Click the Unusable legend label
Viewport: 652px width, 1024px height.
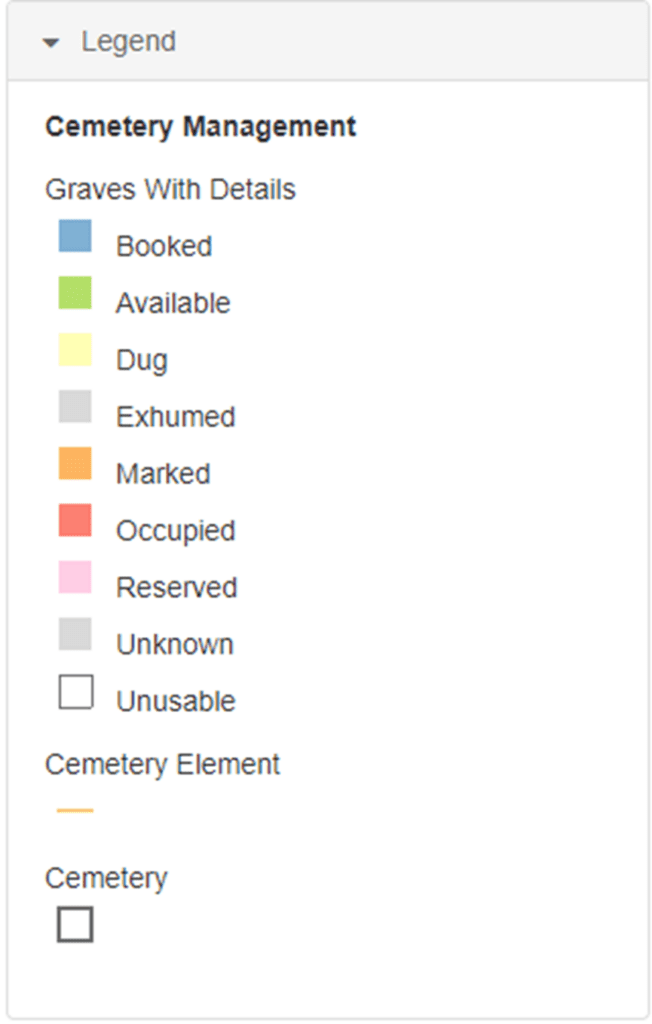click(x=176, y=701)
